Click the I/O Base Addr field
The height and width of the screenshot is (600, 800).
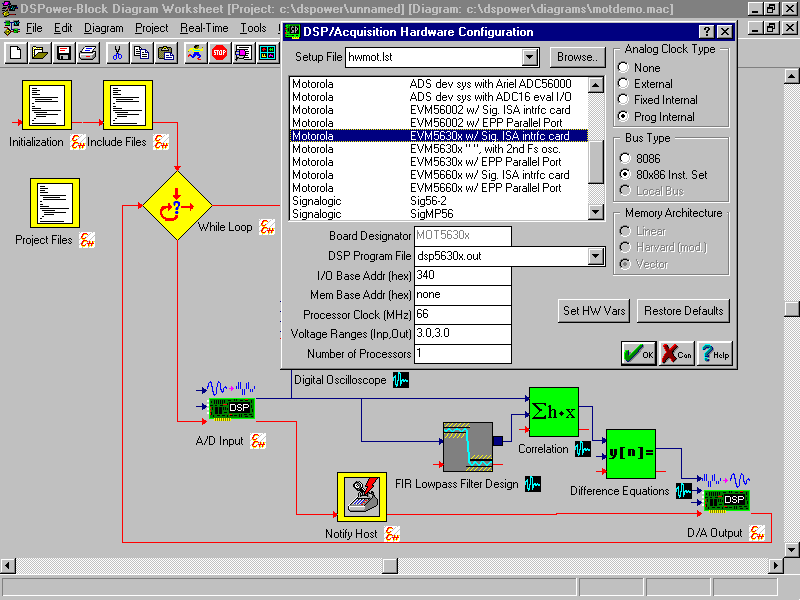462,276
